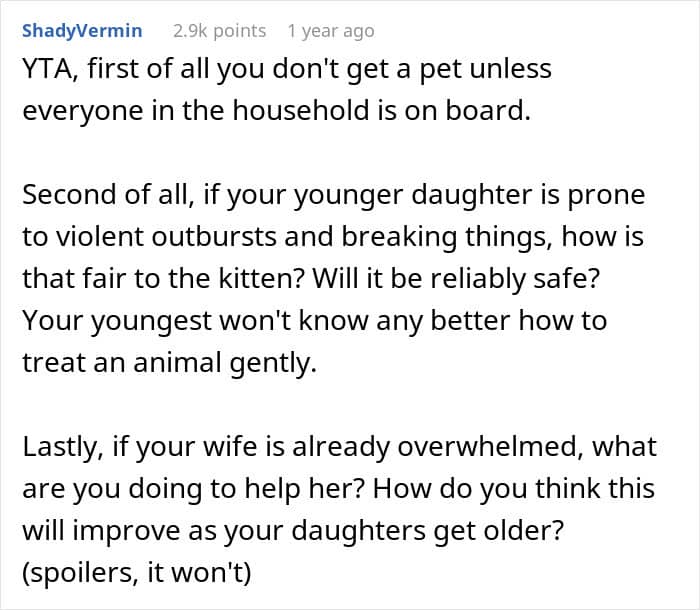Click the sentence starting 'Your youngest won't know'
This screenshot has height=610, width=700.
tap(315, 321)
